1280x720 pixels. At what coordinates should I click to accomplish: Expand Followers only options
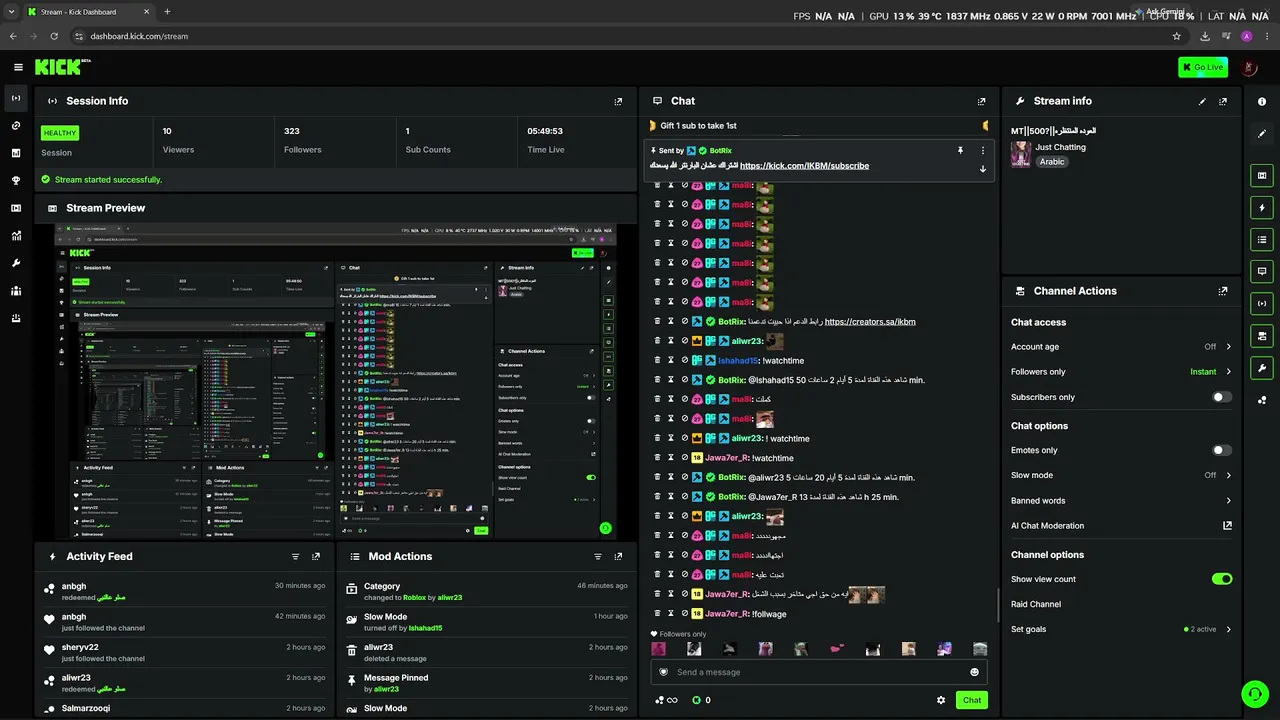(1228, 372)
